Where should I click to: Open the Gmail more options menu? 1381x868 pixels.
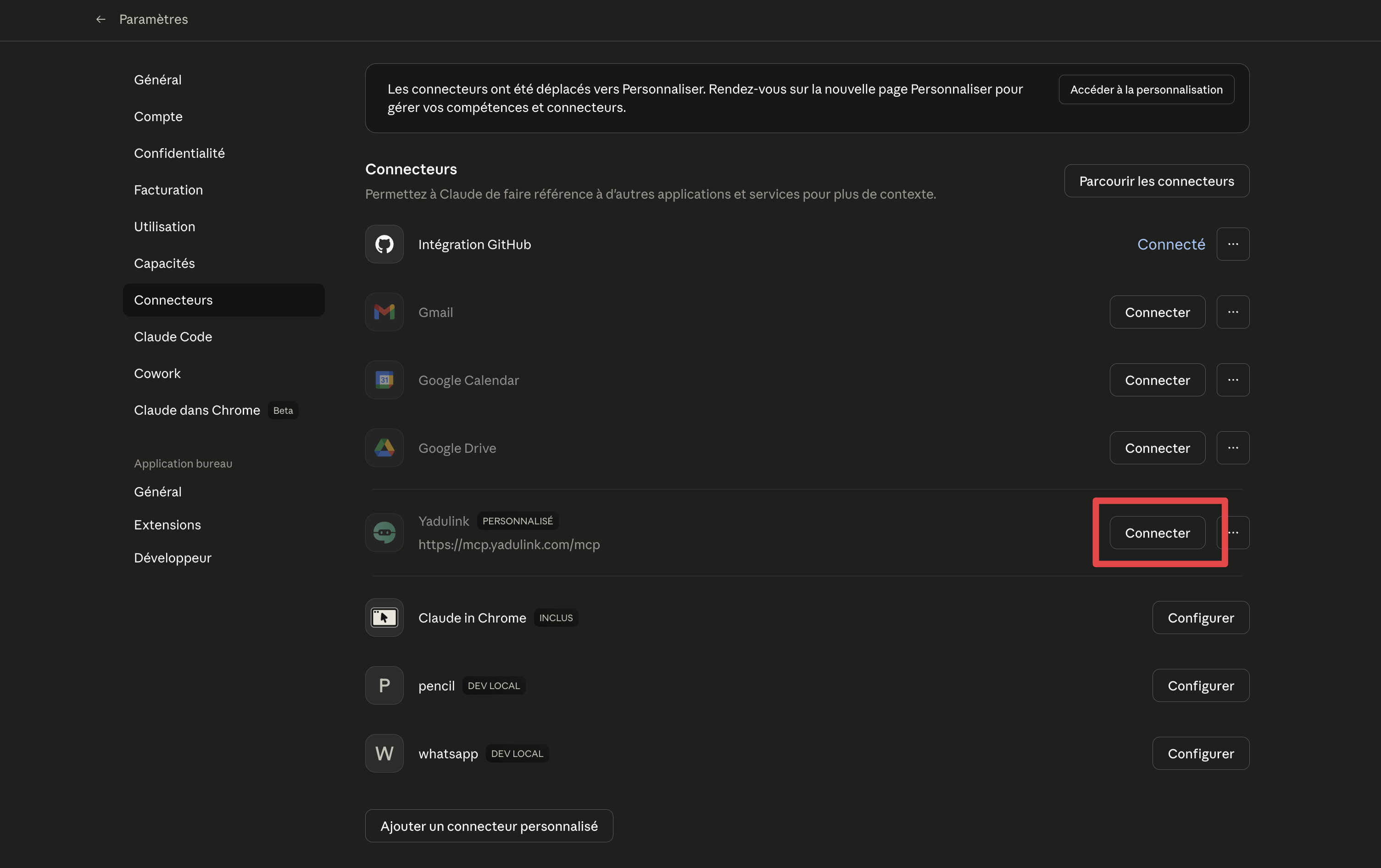click(x=1233, y=312)
